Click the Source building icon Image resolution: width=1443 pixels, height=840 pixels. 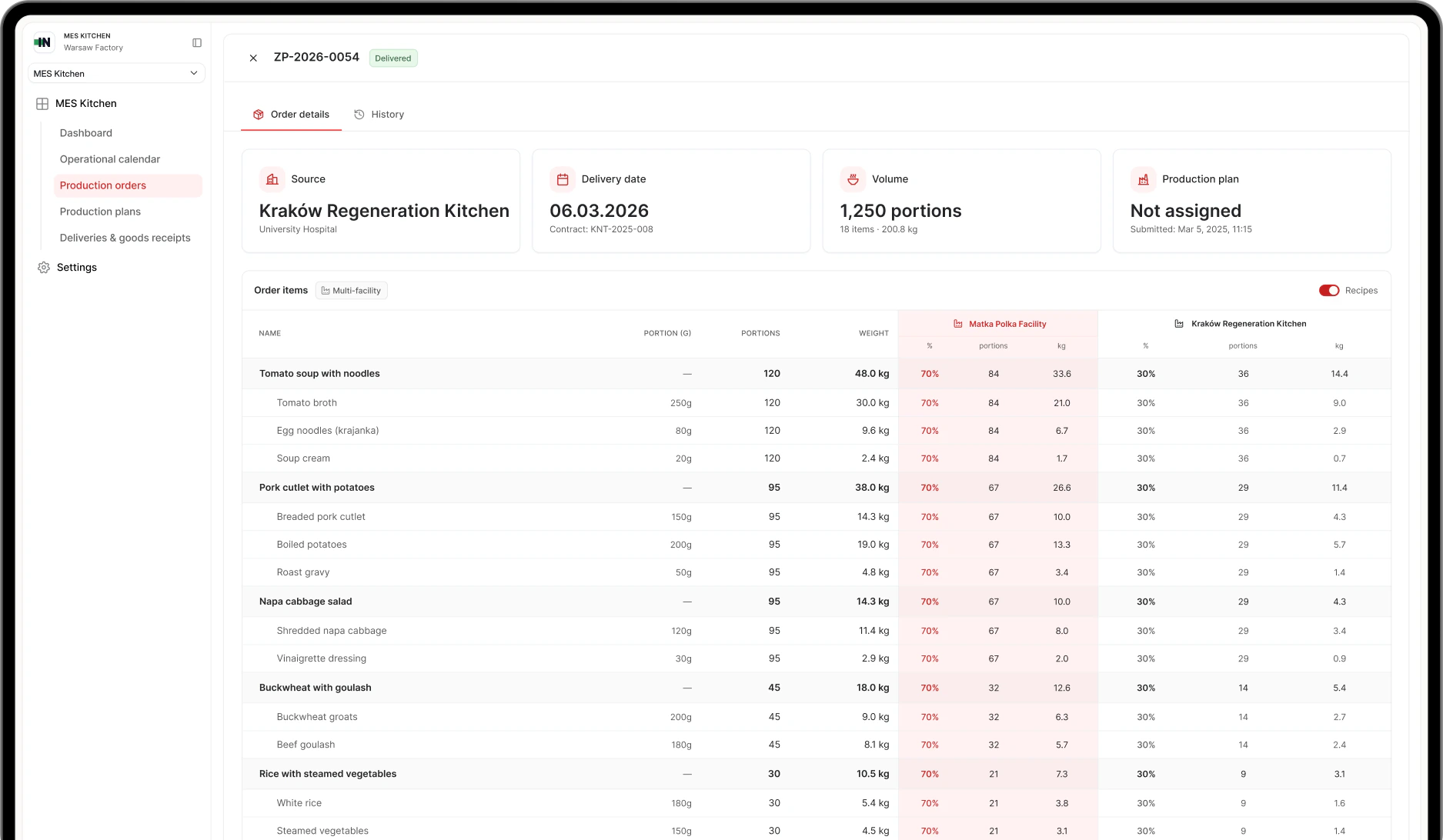click(x=272, y=179)
